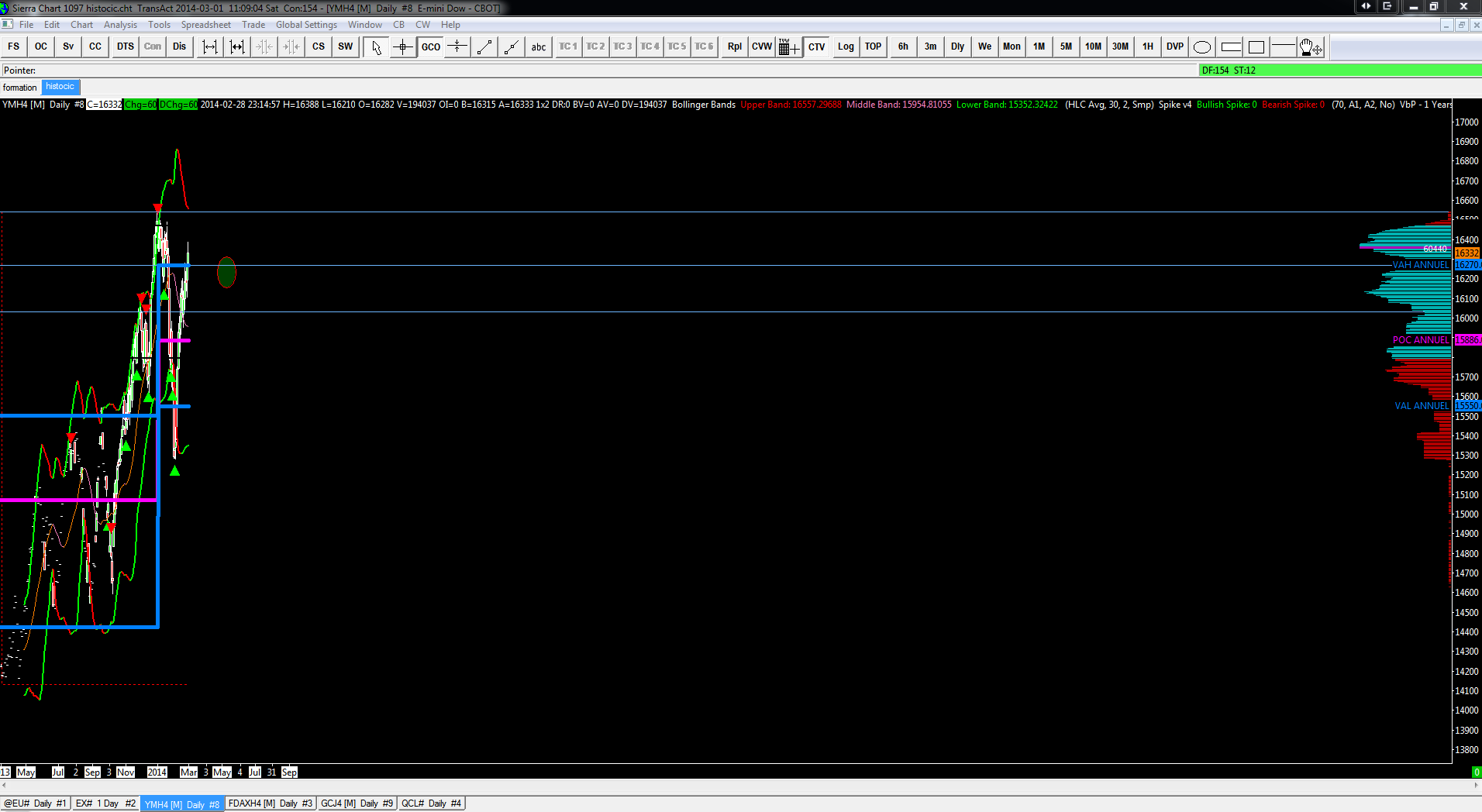Viewport: 1482px width, 812px height.
Task: Open the Global Settings menu
Action: click(307, 25)
